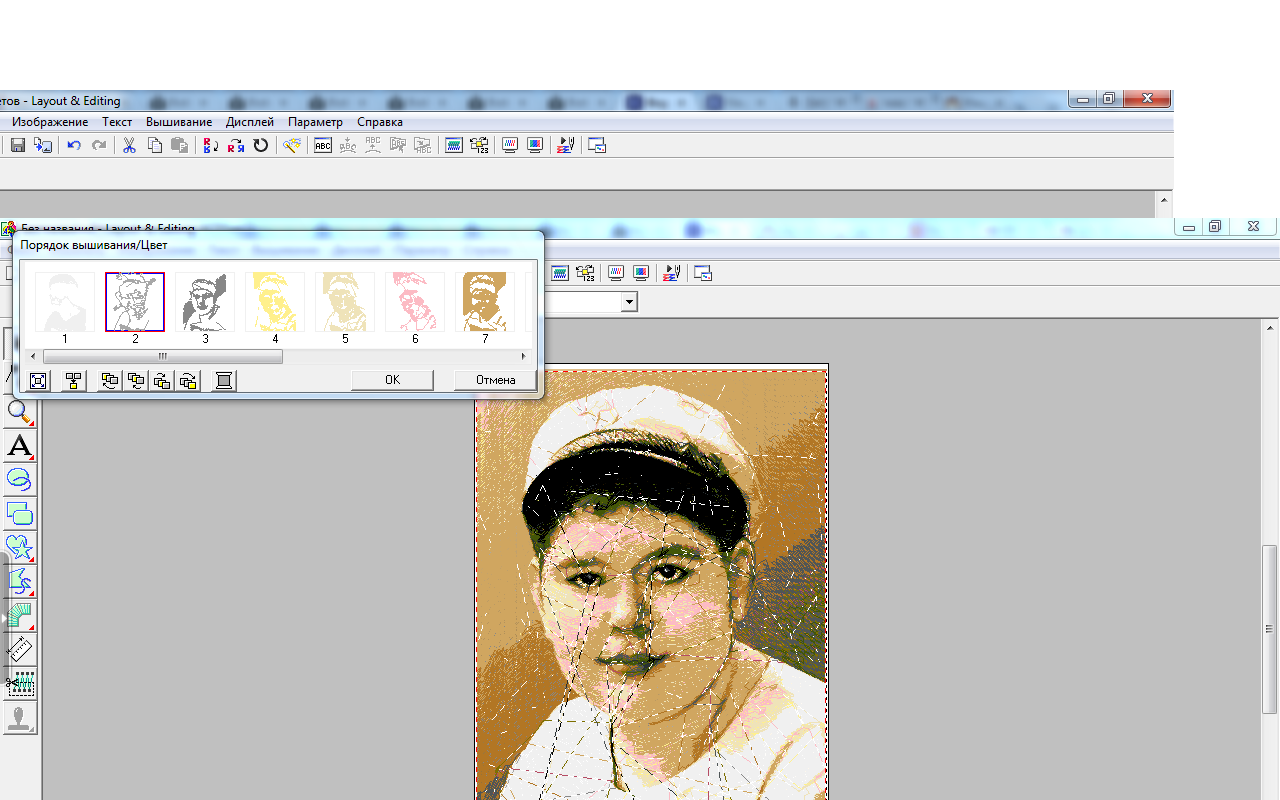Open the Изображение menu
Viewport: 1280px width, 800px height.
pos(50,122)
